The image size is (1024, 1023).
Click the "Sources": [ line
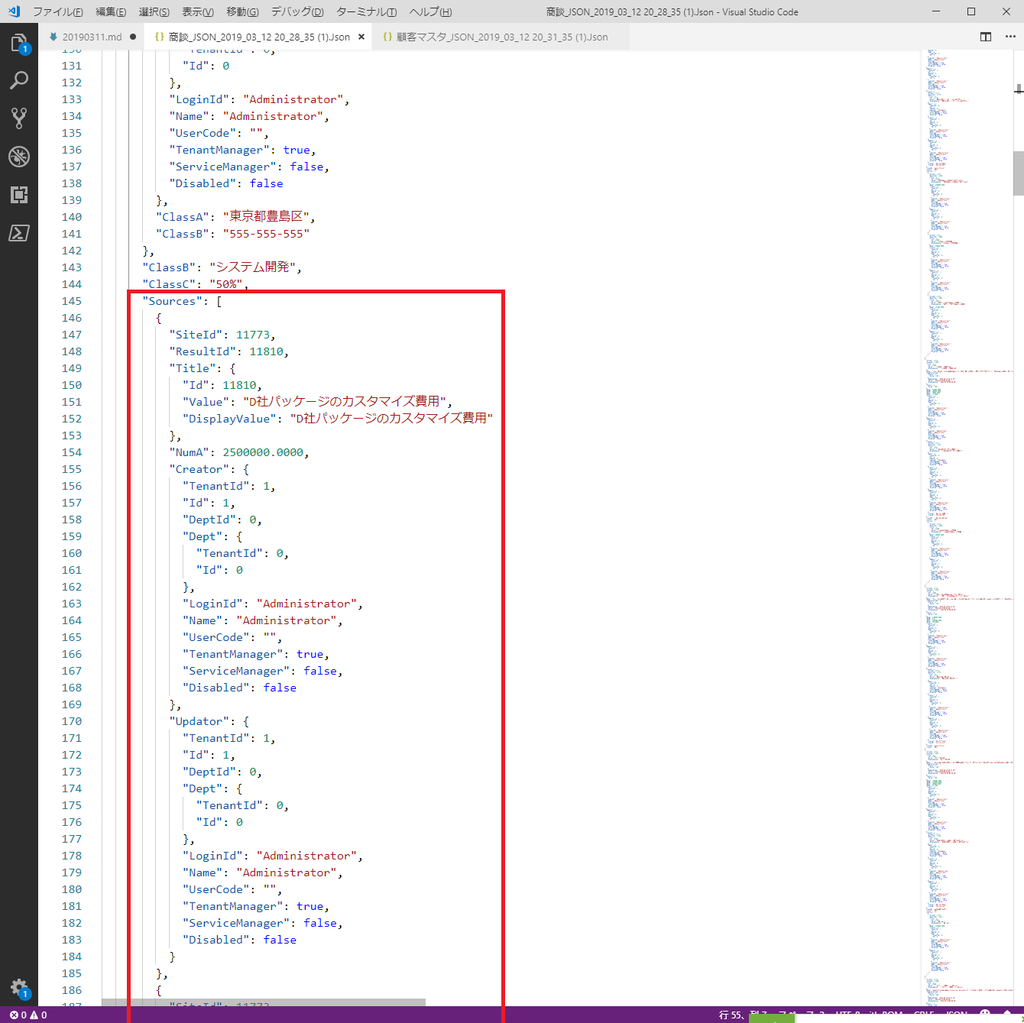tap(182, 301)
